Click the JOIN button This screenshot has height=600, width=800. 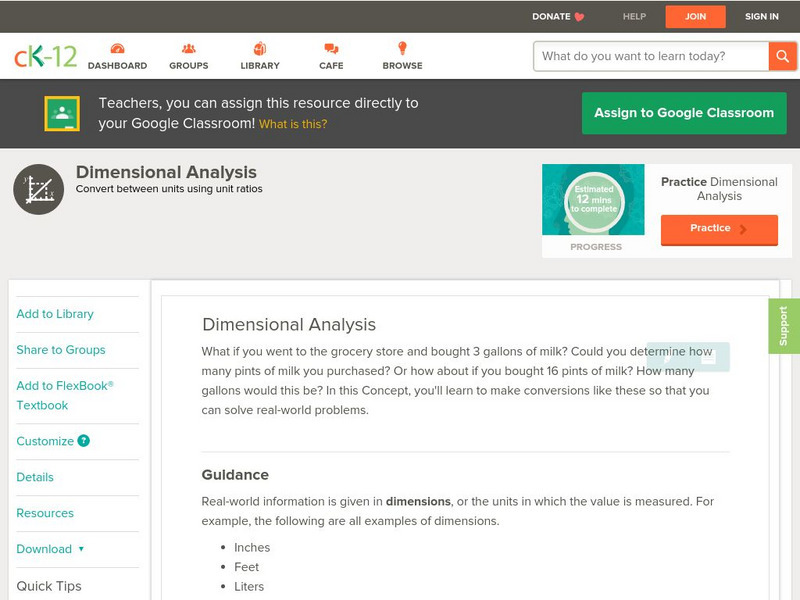(695, 16)
